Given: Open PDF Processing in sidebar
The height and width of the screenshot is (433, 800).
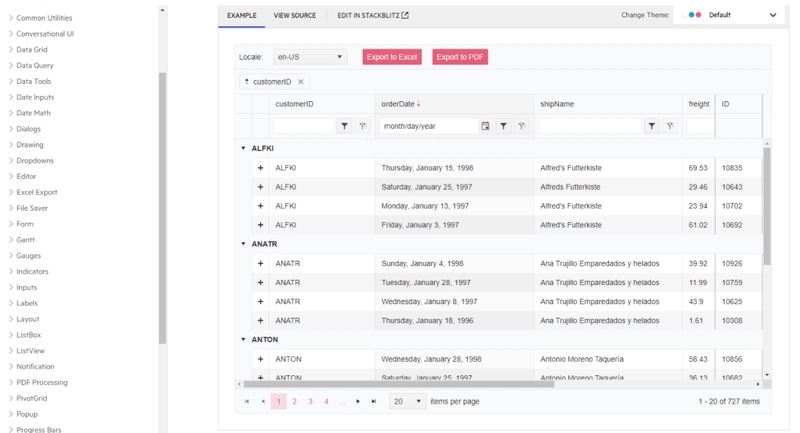Looking at the screenshot, I should 42,383.
